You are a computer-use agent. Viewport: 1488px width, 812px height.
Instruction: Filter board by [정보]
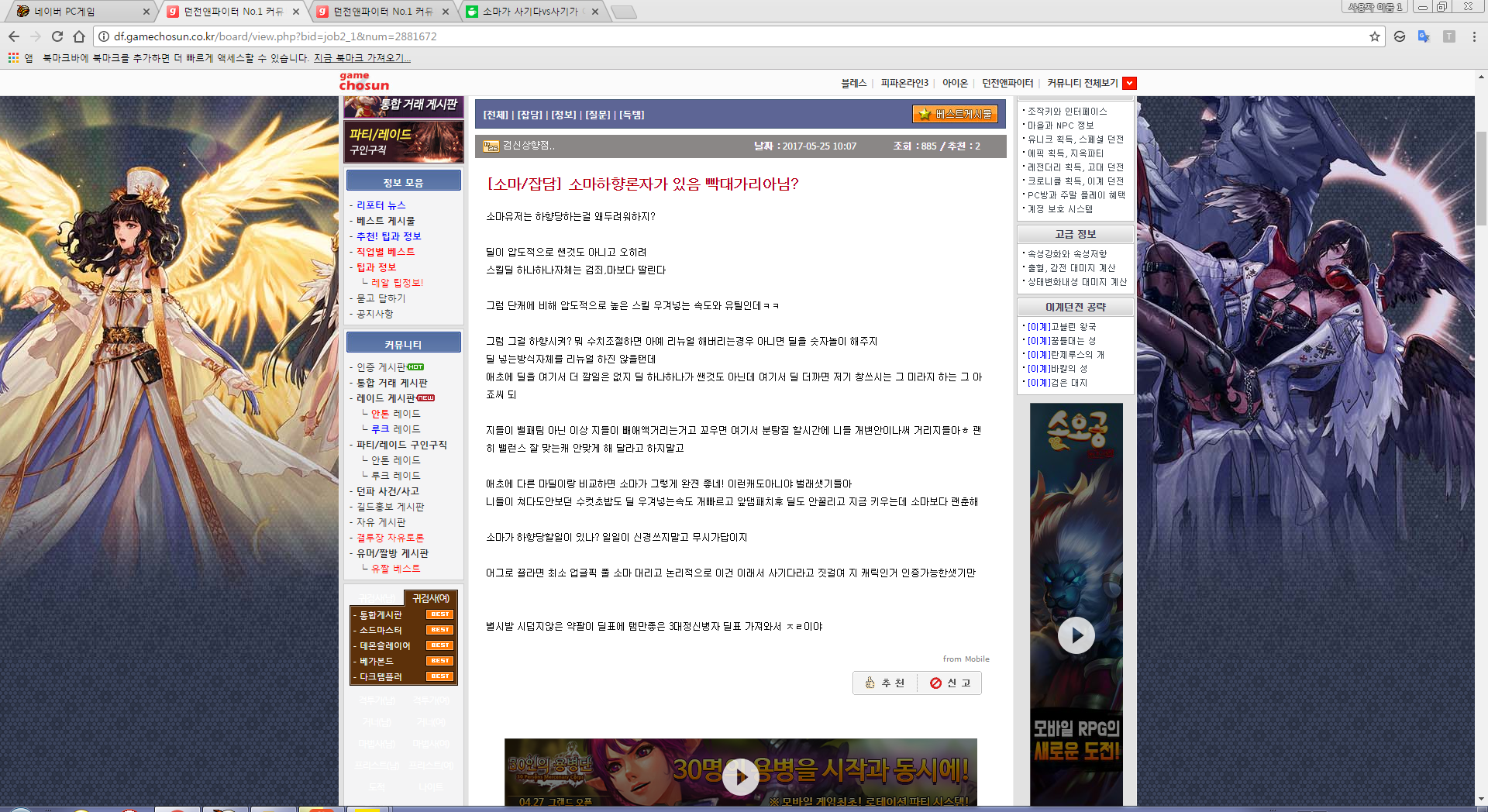click(x=563, y=115)
